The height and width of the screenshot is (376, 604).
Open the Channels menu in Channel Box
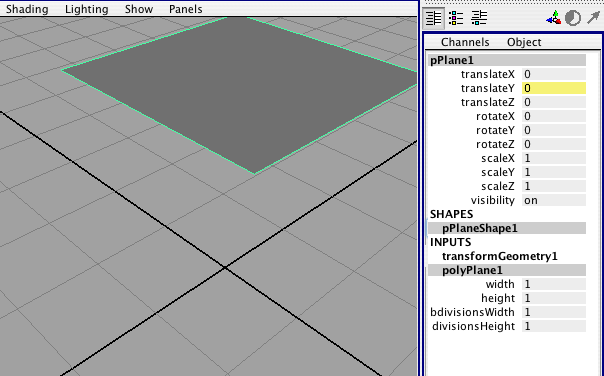point(465,42)
